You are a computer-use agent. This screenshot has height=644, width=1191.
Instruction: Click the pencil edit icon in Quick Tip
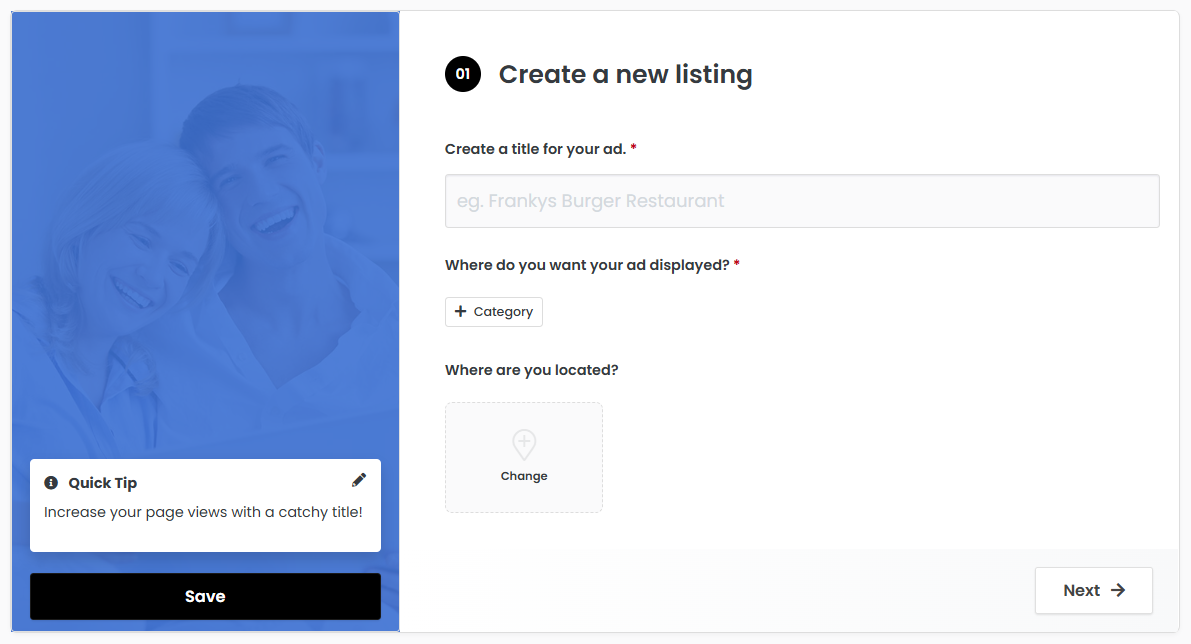(359, 480)
